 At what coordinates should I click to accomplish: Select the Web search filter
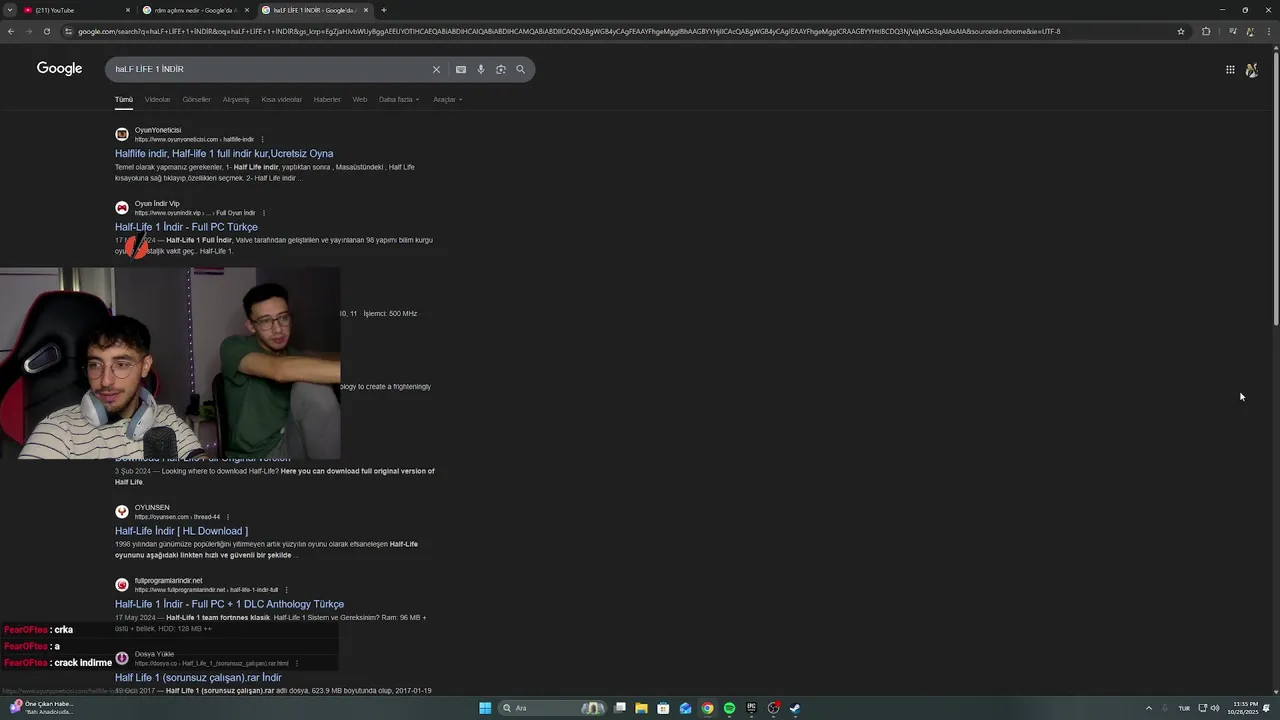(x=360, y=99)
